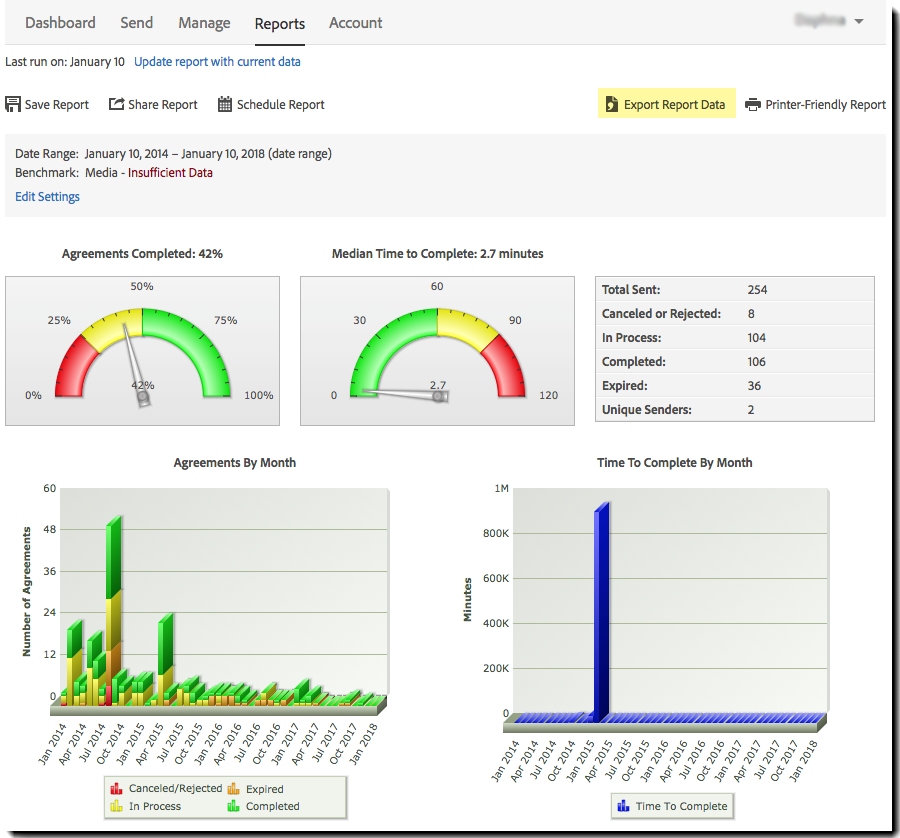Open the Account tab
The height and width of the screenshot is (838, 900).
[355, 22]
